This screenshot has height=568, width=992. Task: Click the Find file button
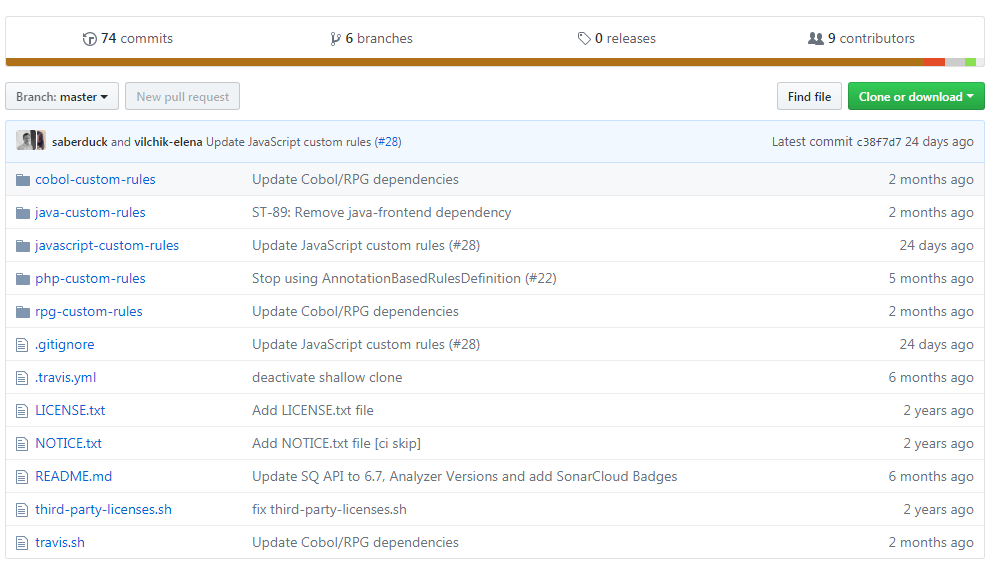point(809,96)
